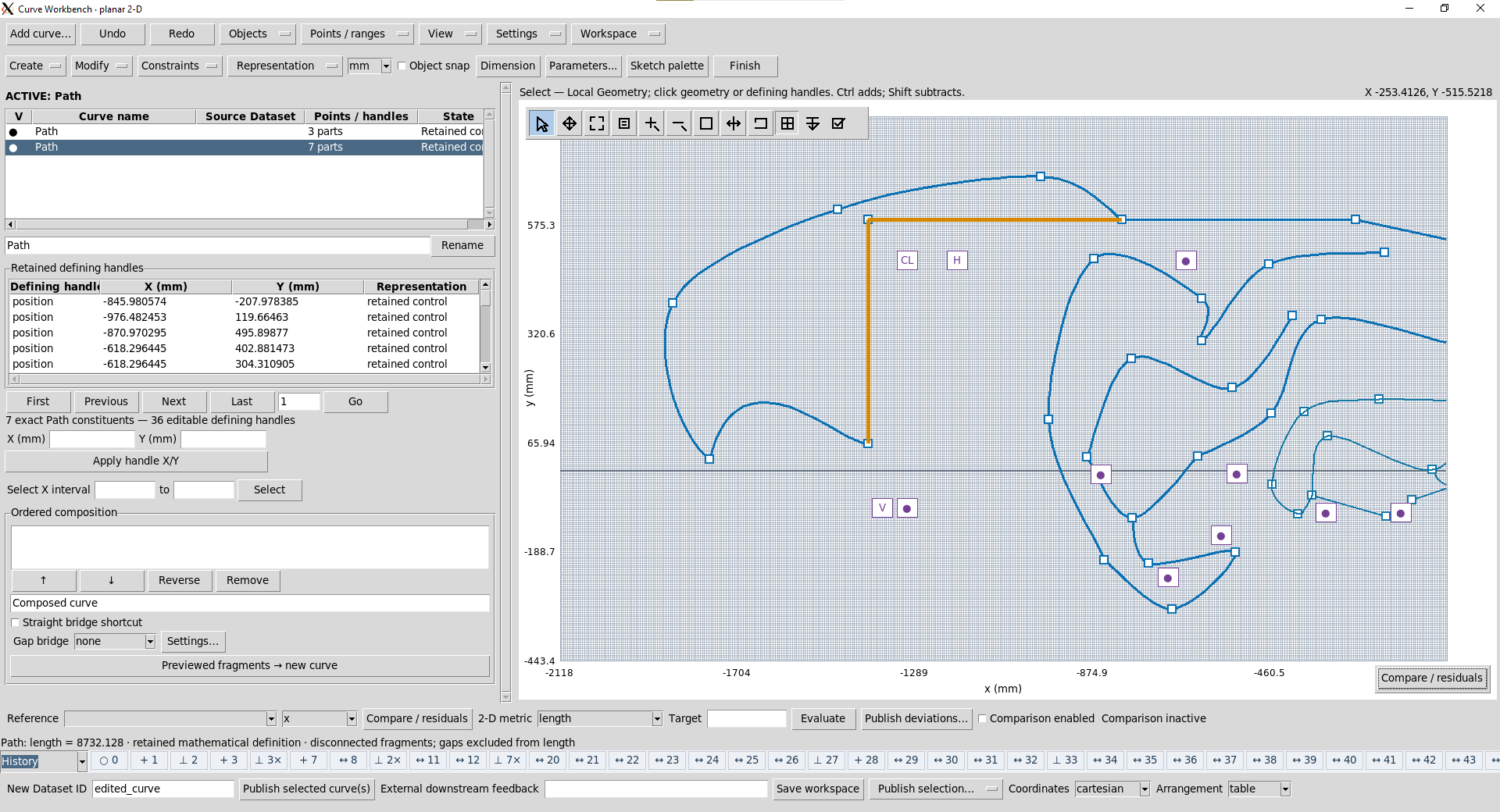Check the Comparison enabled box
The image size is (1500, 812).
point(983,719)
